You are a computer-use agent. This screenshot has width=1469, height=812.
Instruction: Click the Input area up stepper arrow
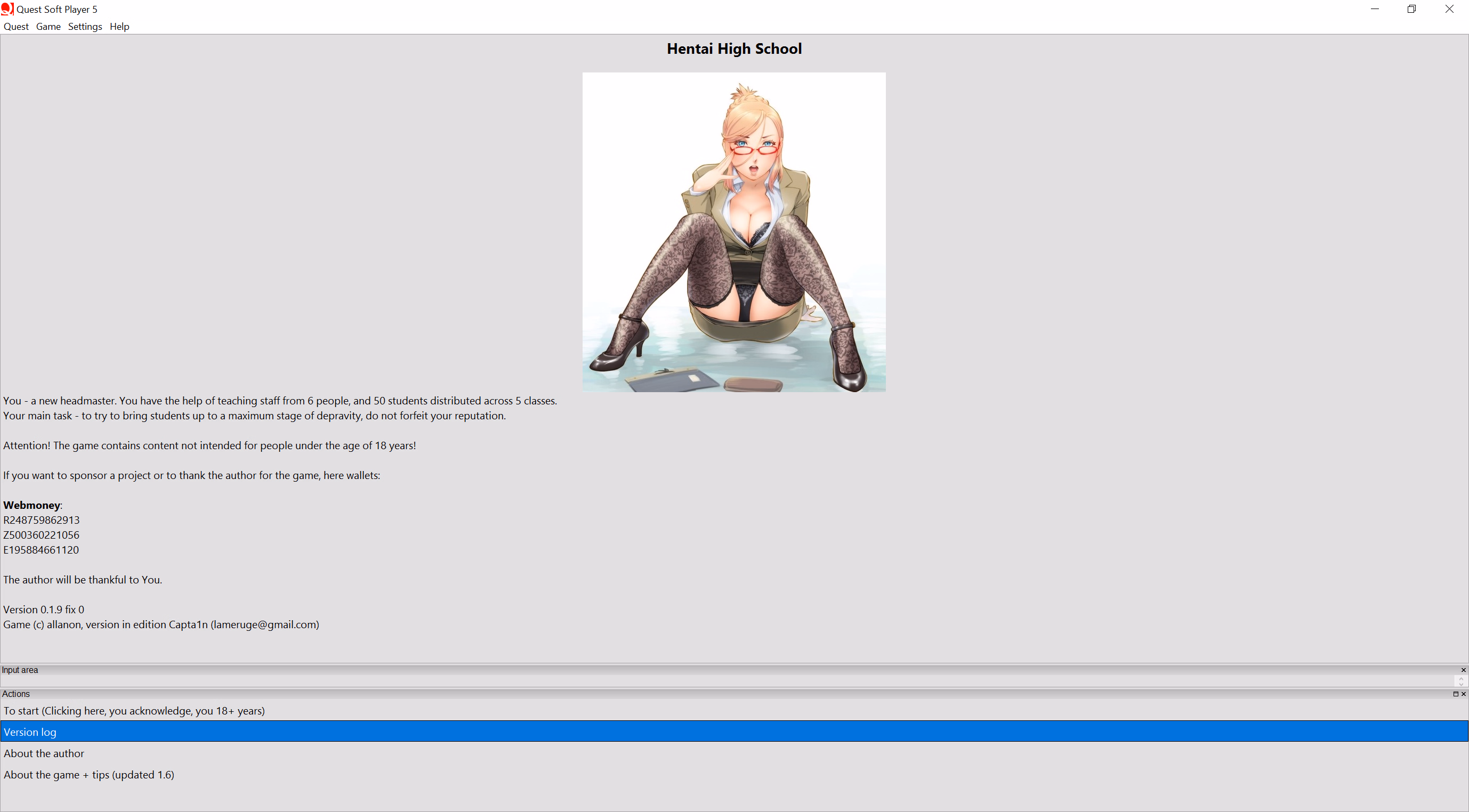click(1461, 678)
